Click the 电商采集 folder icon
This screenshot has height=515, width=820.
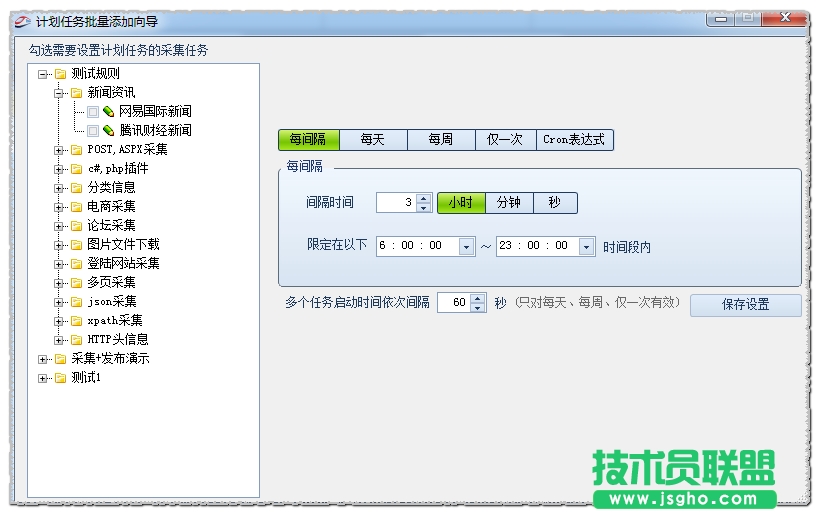pos(77,207)
